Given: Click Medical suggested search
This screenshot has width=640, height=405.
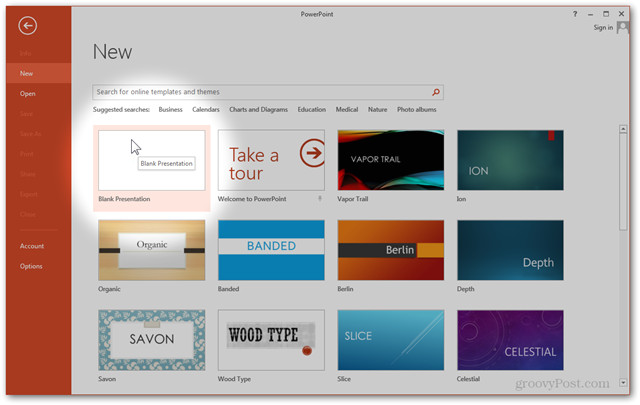Looking at the screenshot, I should click(x=347, y=109).
